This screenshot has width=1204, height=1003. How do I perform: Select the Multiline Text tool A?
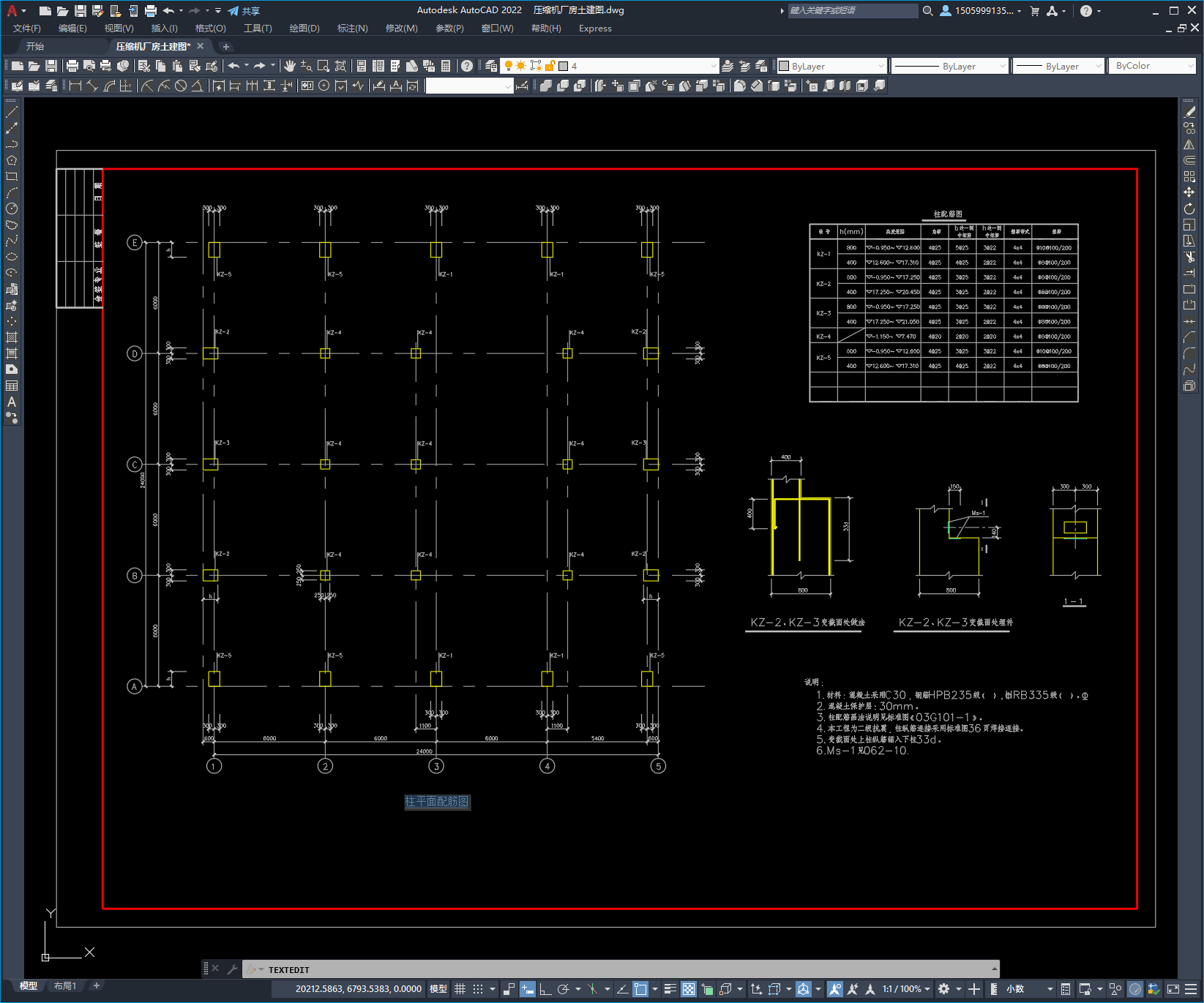click(x=12, y=402)
